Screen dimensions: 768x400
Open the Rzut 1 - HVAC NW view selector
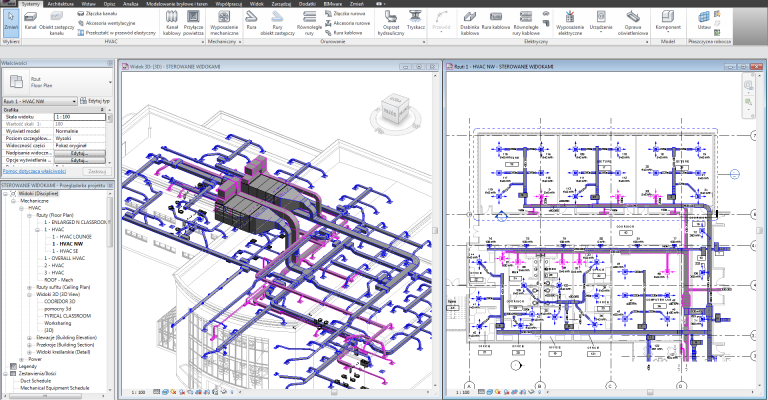point(40,101)
